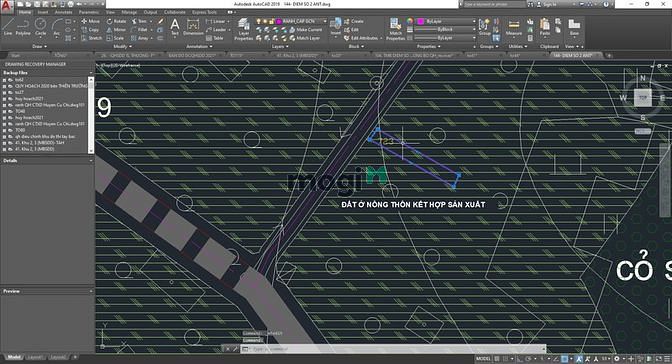The image size is (672, 364).
Task: Expand the 'QUY HOACH' backup file node
Action: click(x=5, y=86)
